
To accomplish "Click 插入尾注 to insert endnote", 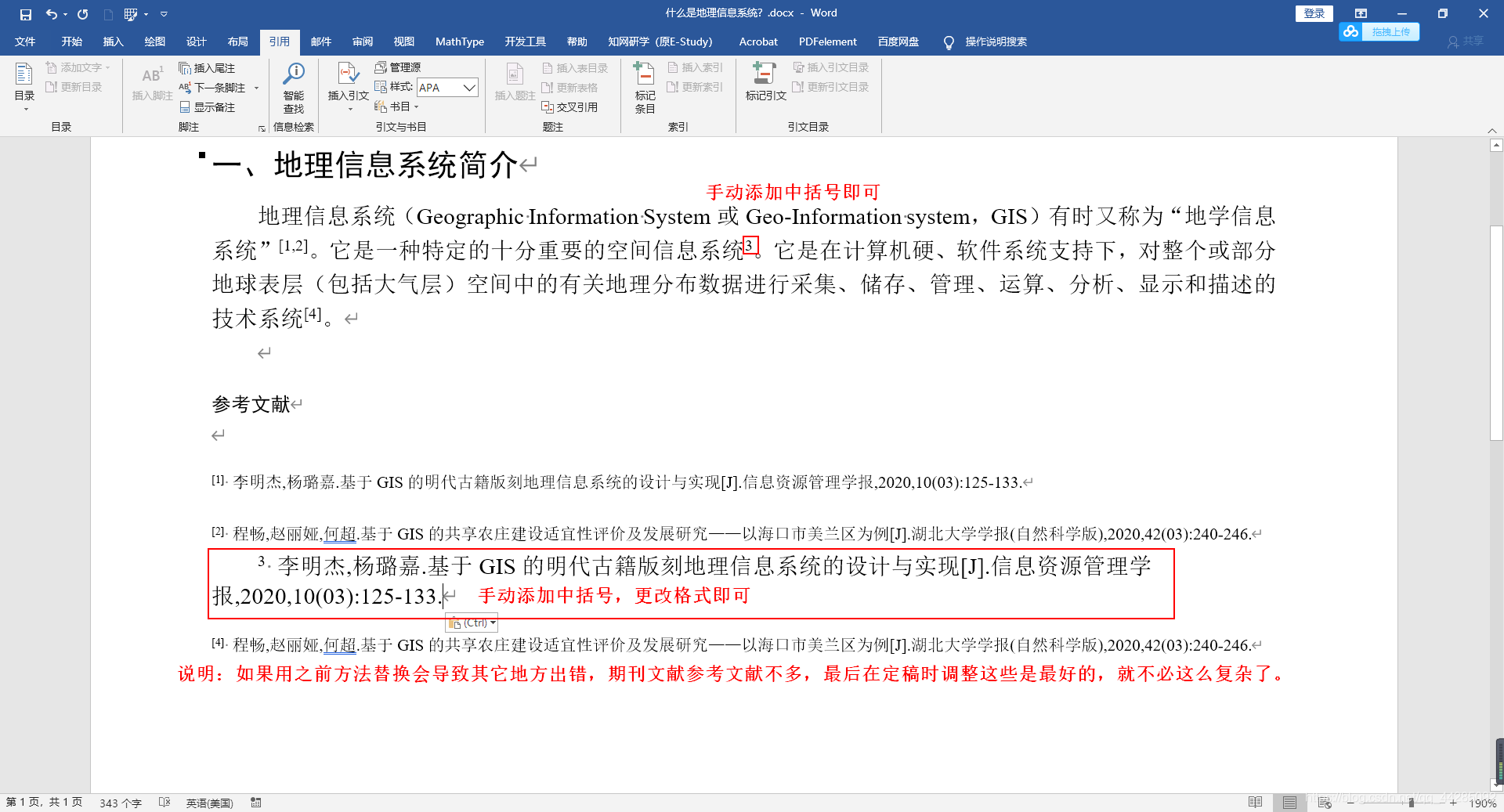I will coord(208,68).
